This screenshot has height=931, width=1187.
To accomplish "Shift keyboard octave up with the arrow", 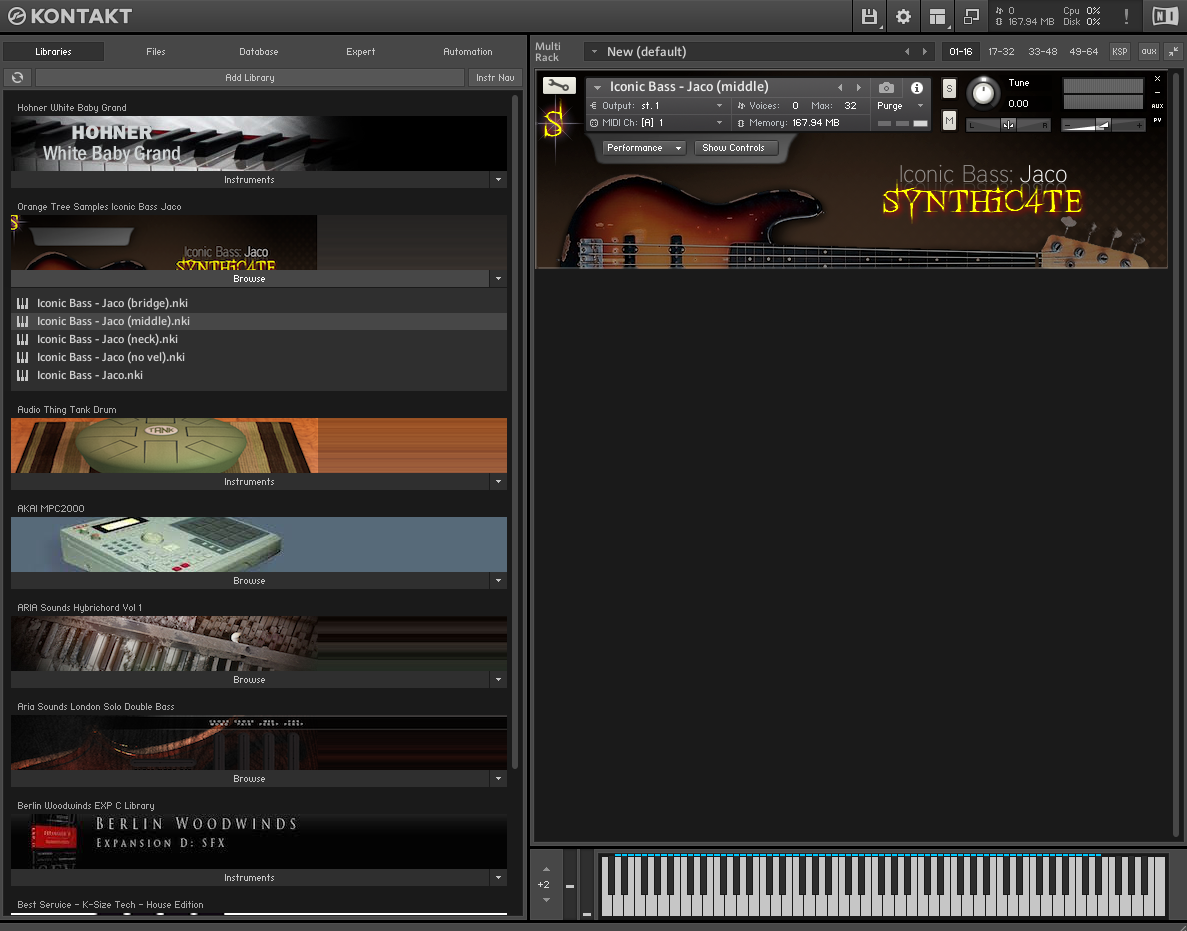I will tap(547, 869).
